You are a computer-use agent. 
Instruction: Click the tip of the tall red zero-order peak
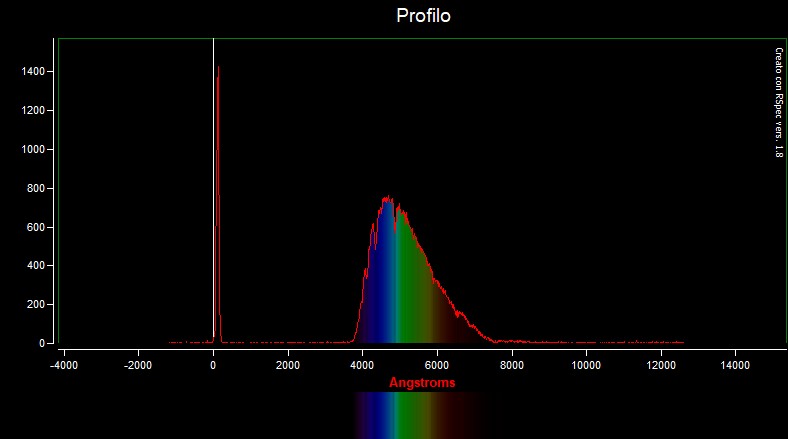tap(218, 68)
